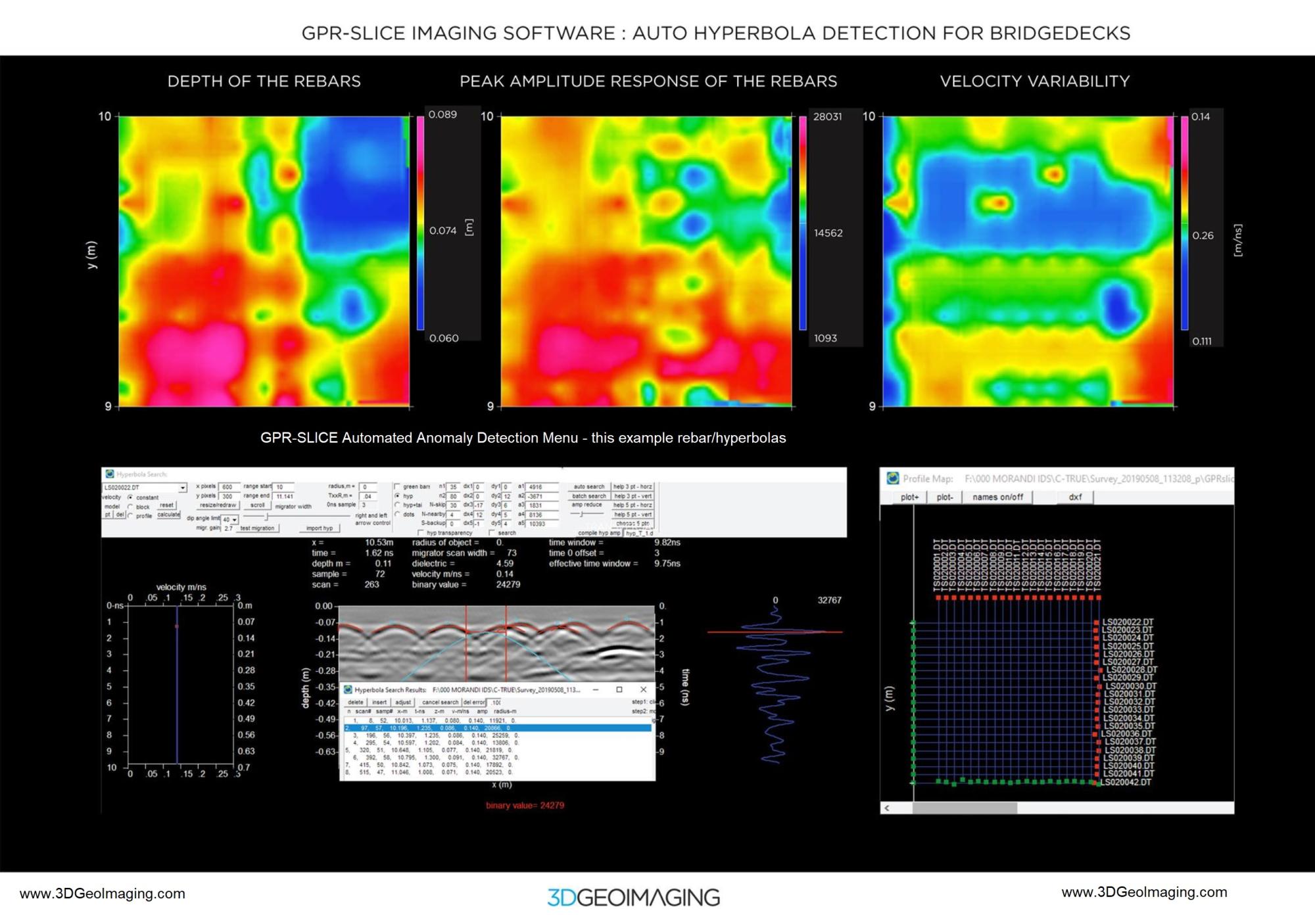This screenshot has height=924, width=1315.
Task: Toggle names on/off in Profile Map
Action: click(x=998, y=497)
